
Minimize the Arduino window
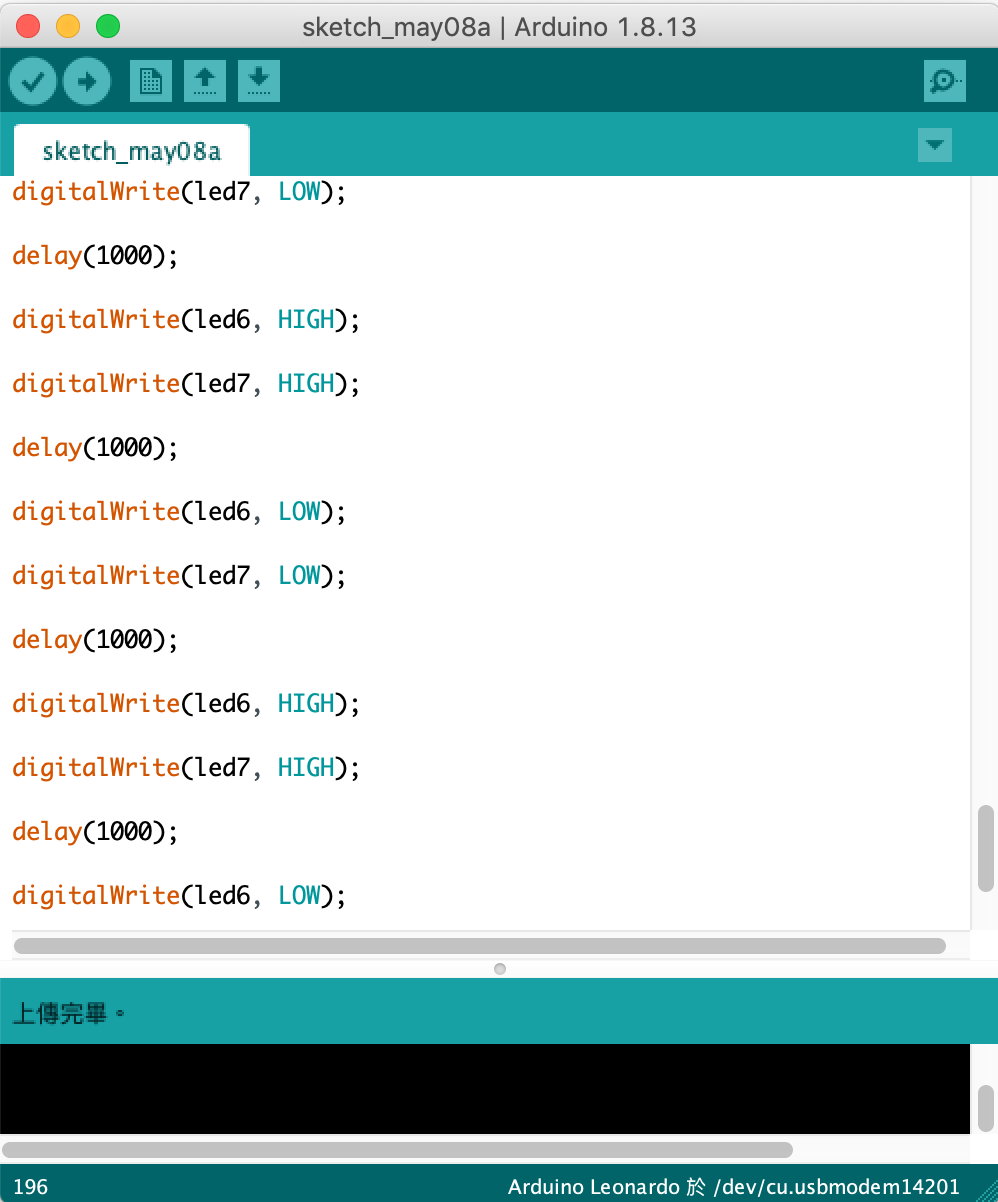(x=68, y=27)
